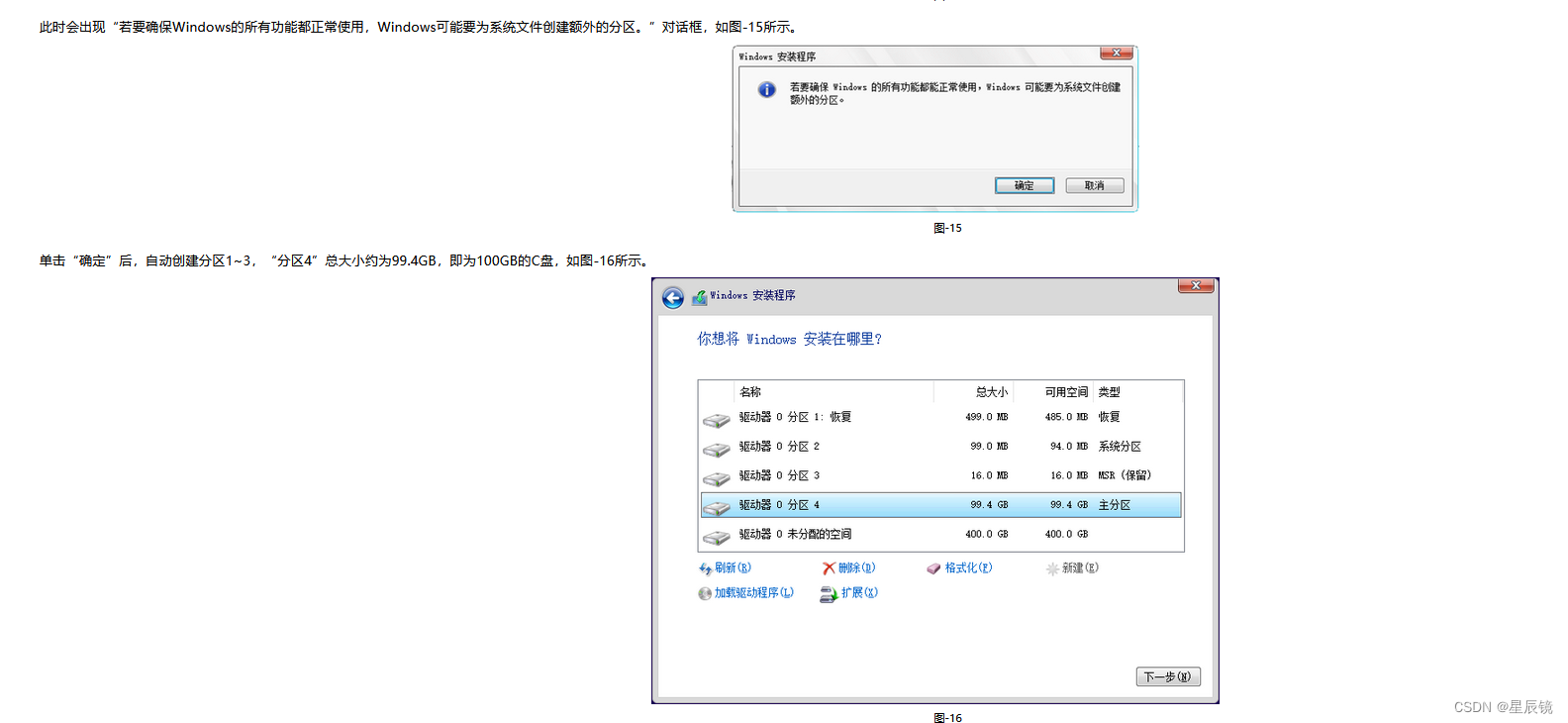Click the 加载驱动程序(L) link
1568x723 pixels.
(x=754, y=592)
